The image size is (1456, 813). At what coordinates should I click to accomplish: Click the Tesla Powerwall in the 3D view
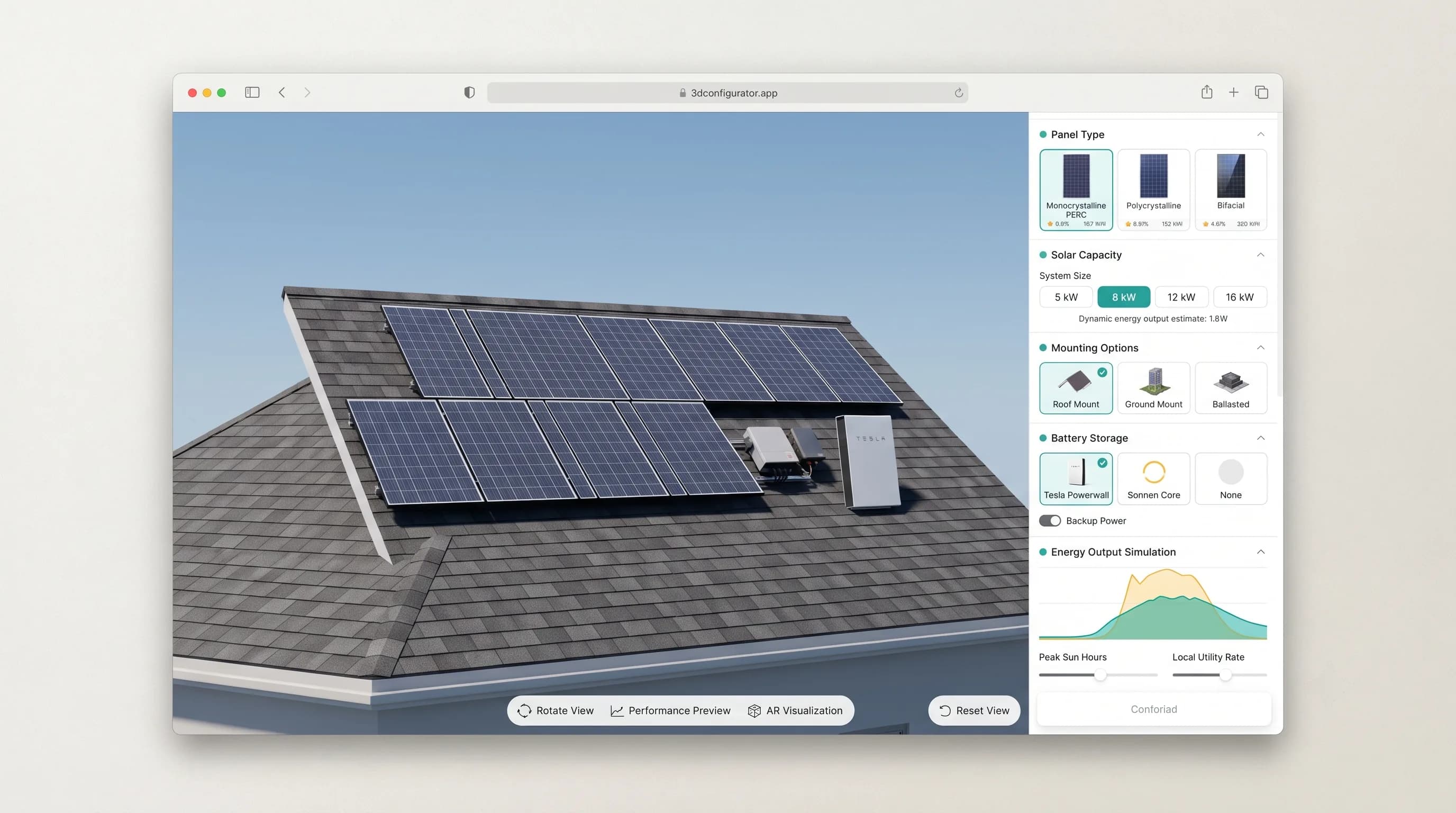click(x=869, y=462)
